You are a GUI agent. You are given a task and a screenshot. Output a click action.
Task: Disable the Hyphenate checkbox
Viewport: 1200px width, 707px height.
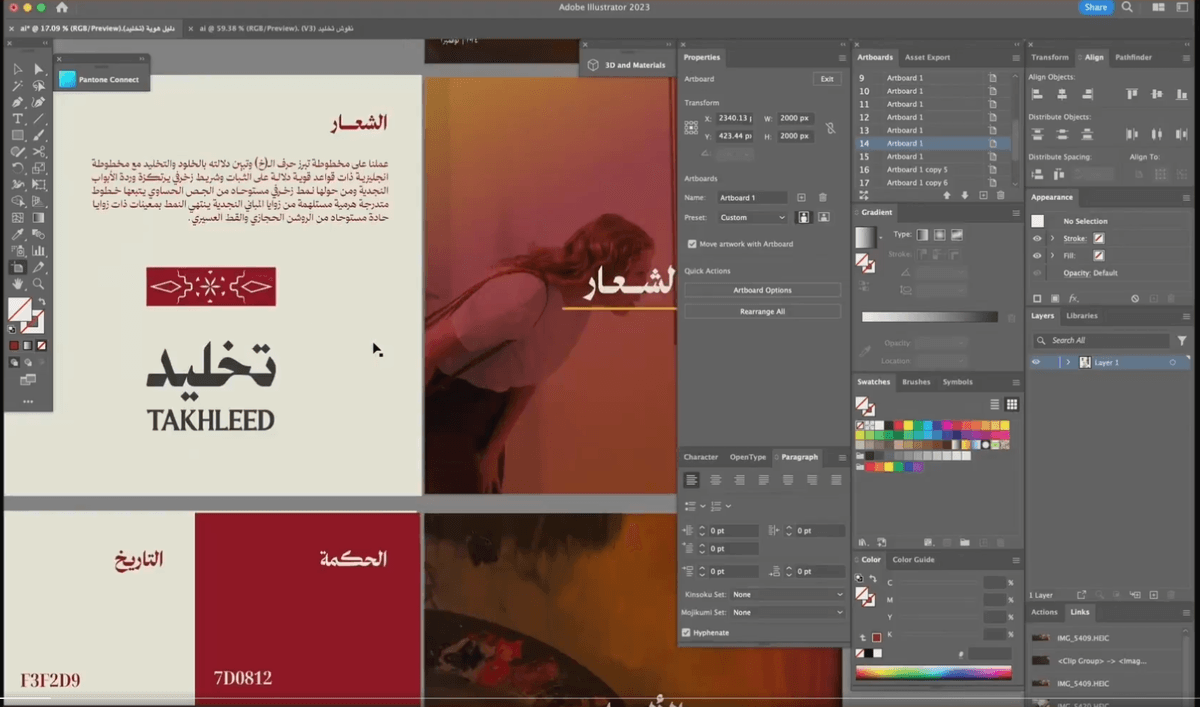tap(686, 632)
